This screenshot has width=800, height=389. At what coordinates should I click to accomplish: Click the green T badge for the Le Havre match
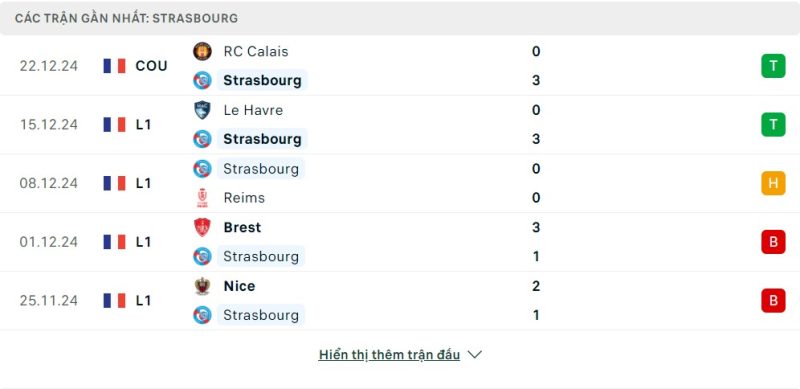773,125
